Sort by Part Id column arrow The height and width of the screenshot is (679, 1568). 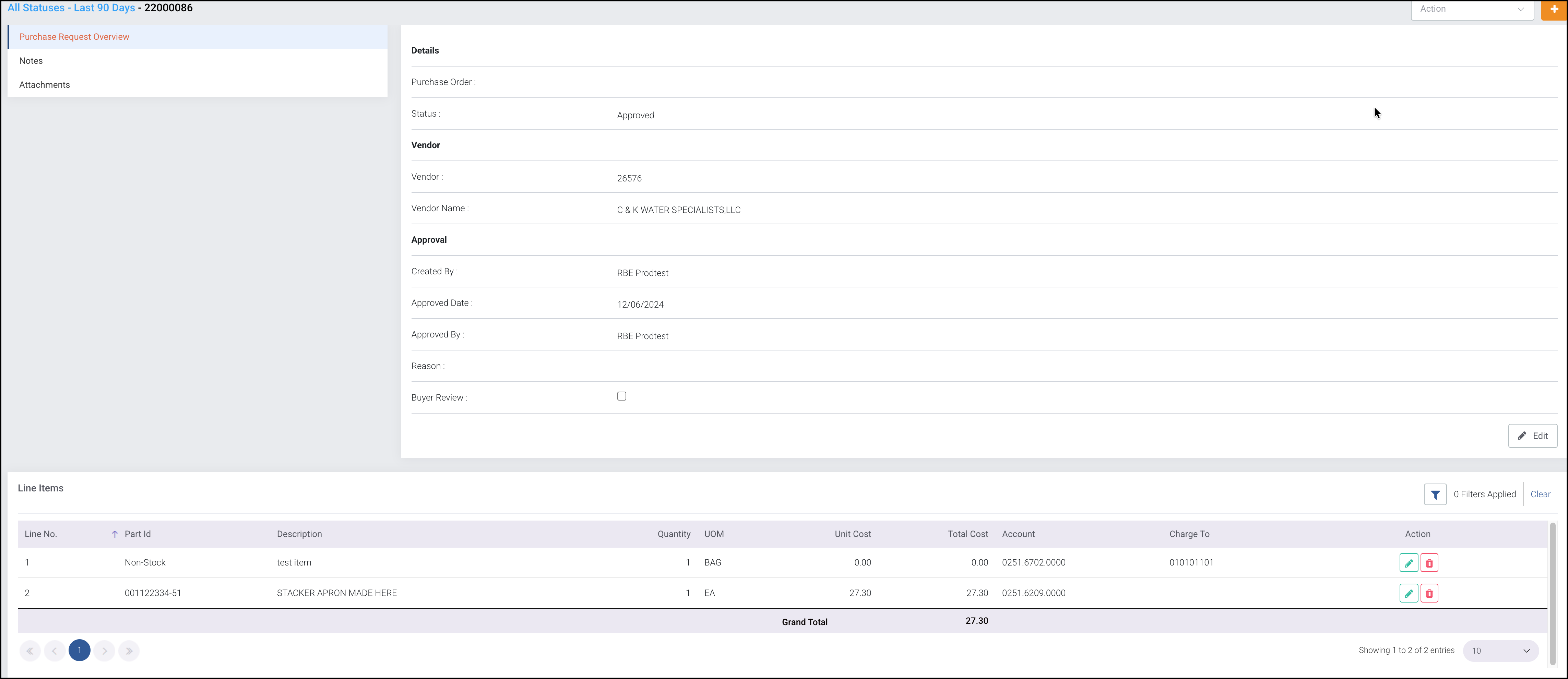[x=115, y=534]
